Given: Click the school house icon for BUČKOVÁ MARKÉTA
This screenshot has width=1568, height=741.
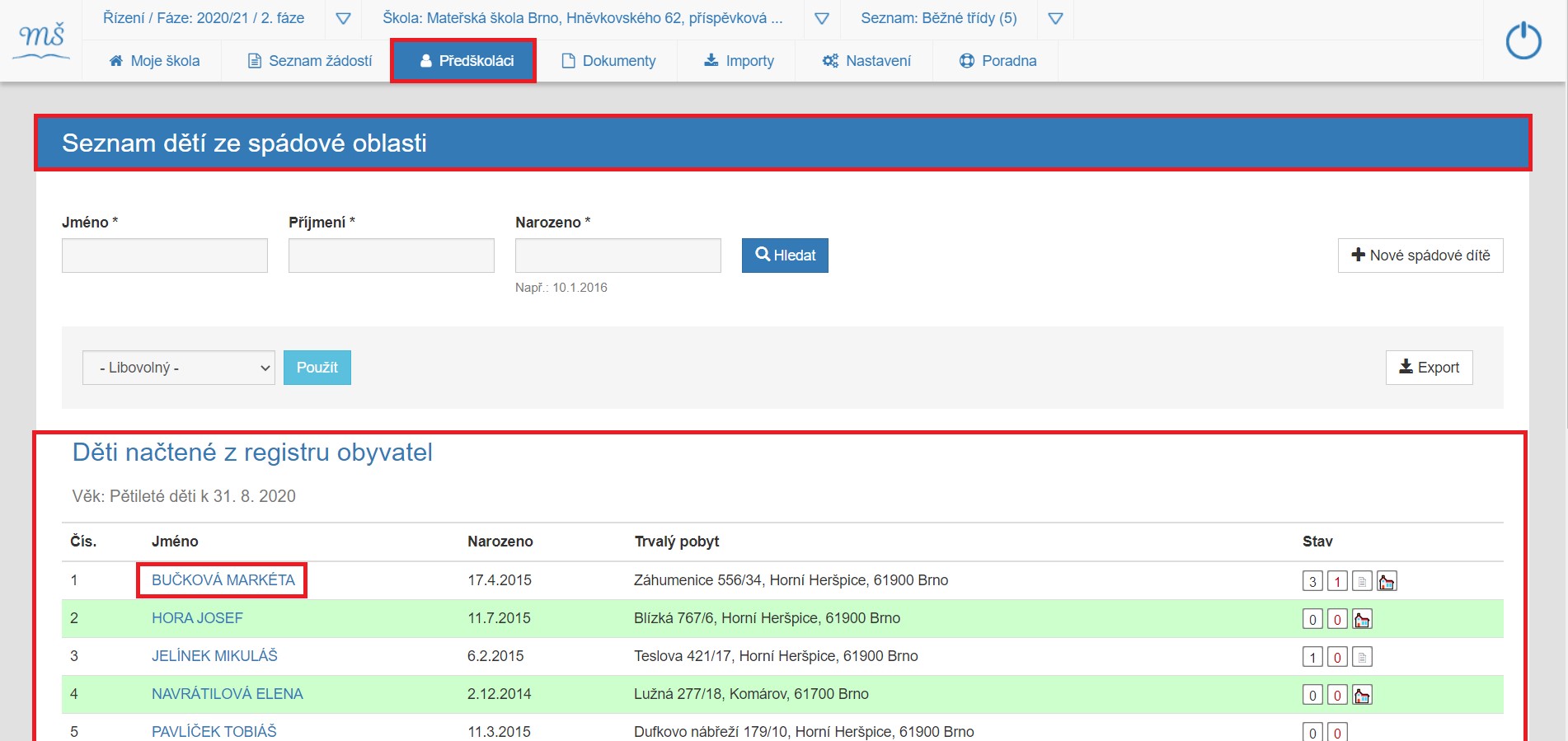Looking at the screenshot, I should click(1387, 581).
